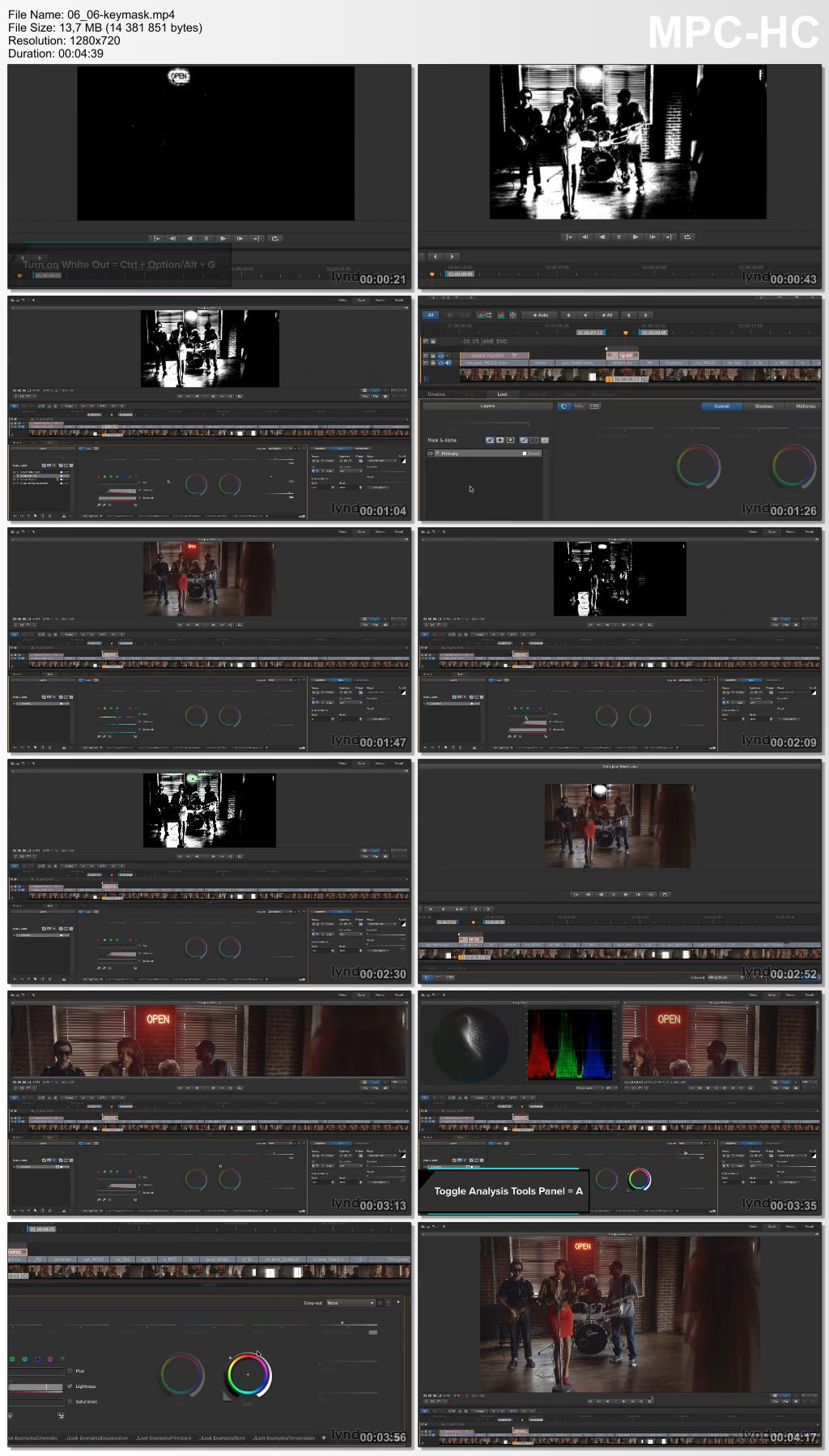Click next arrow below the 00:00:43 viewer

452,257
